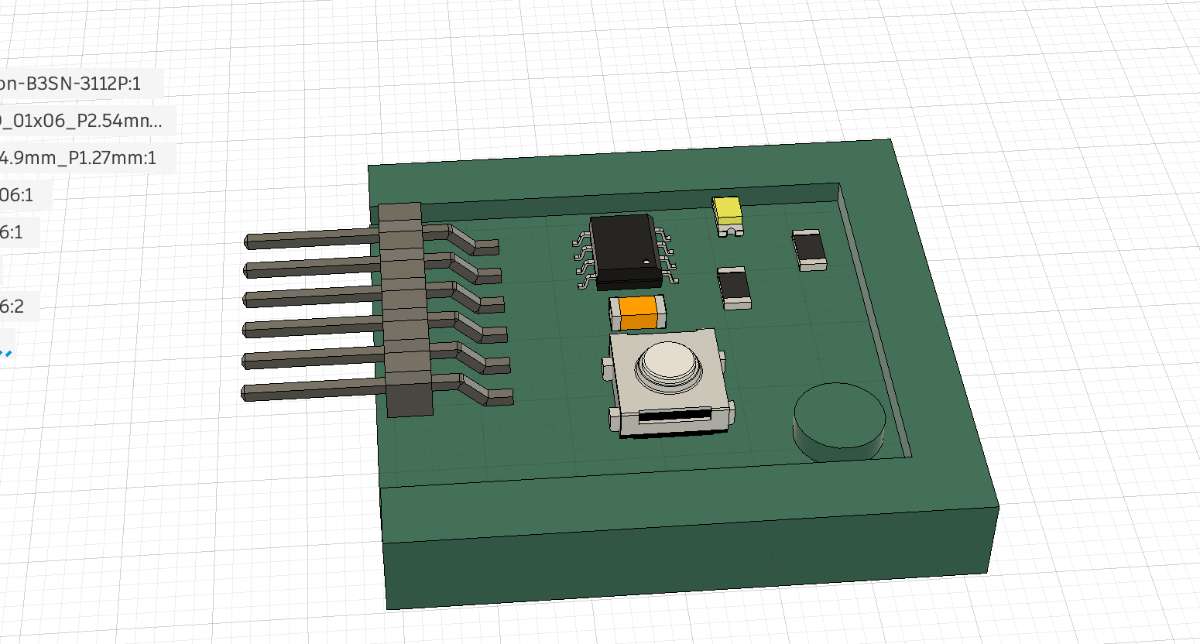Select the bottommost metal pin of the header
The height and width of the screenshot is (644, 1200).
(x=311, y=389)
